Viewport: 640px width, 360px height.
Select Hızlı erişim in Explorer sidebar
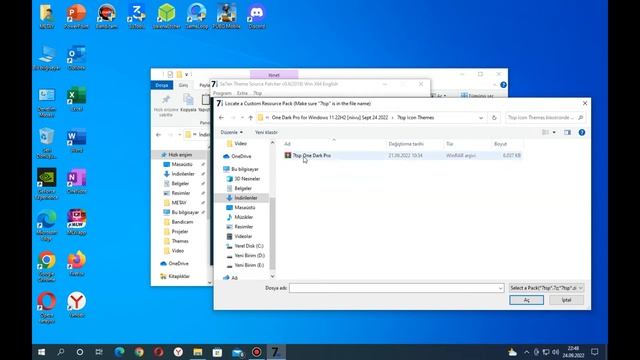[176, 155]
